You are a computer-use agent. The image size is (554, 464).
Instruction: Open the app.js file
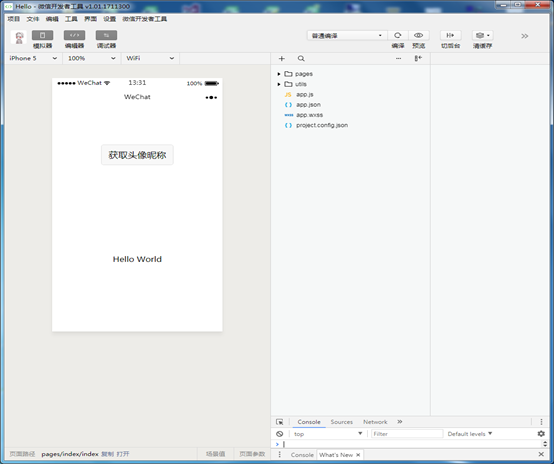click(305, 94)
